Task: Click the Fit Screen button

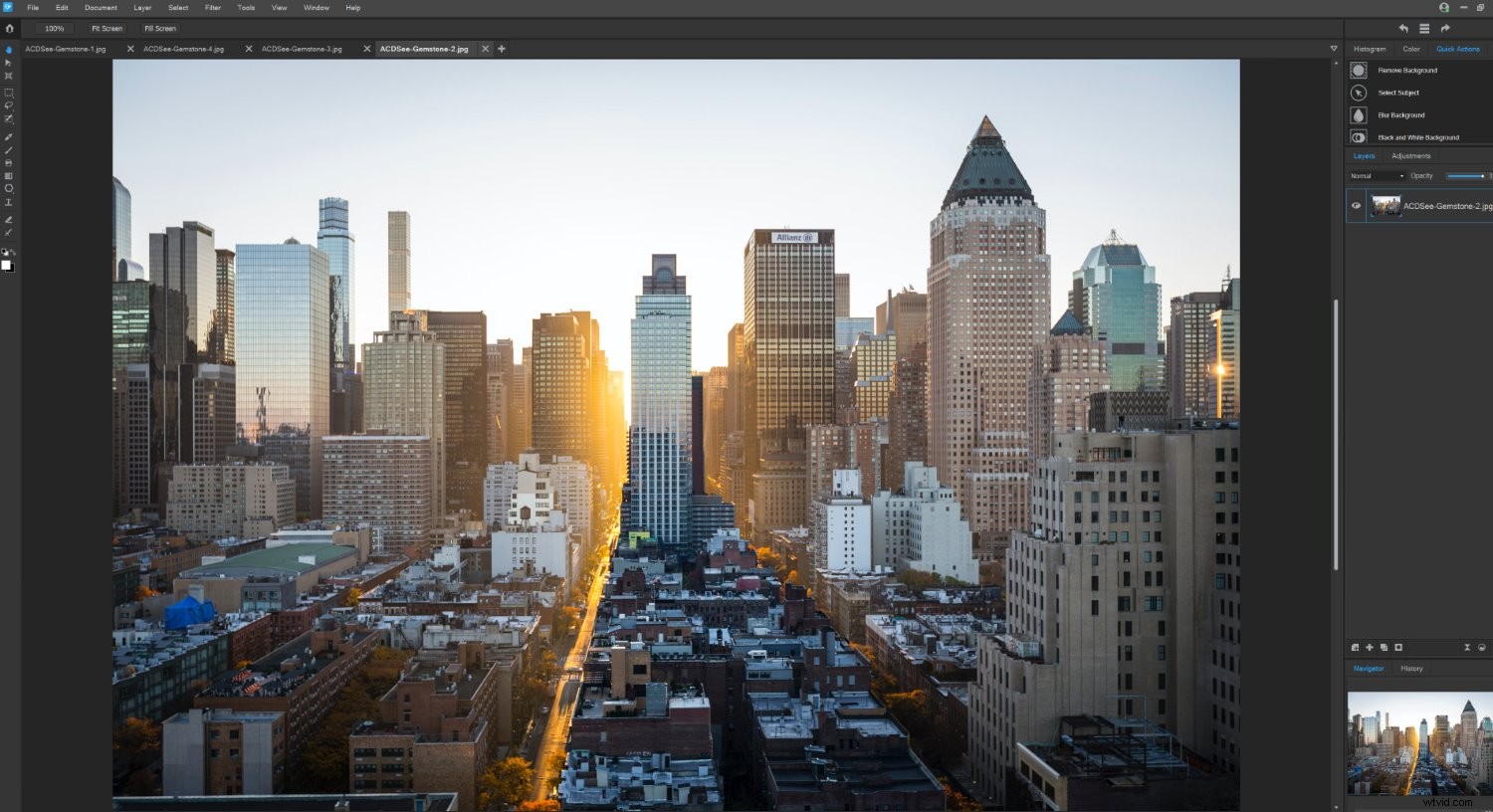Action: coord(106,28)
